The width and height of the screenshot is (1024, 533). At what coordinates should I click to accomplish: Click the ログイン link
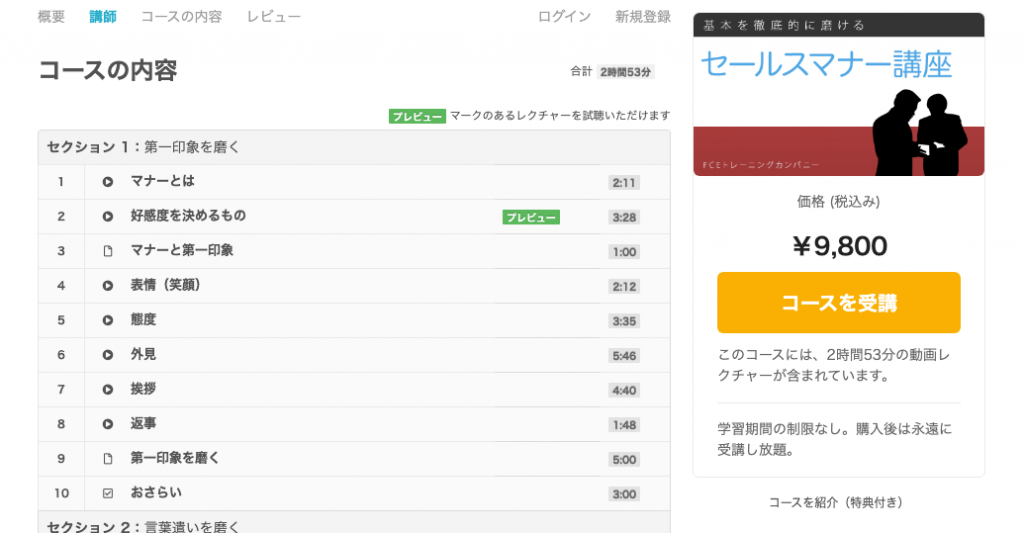(564, 17)
